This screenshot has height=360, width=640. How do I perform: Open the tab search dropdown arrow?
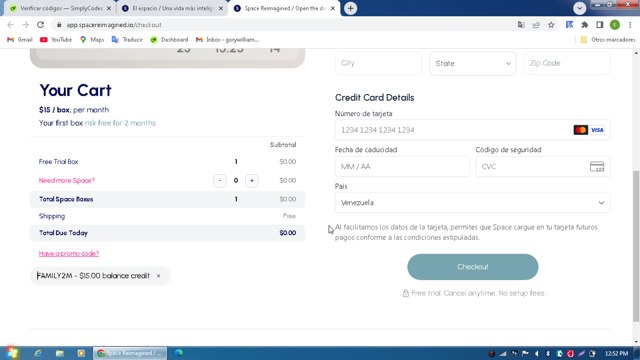579,8
